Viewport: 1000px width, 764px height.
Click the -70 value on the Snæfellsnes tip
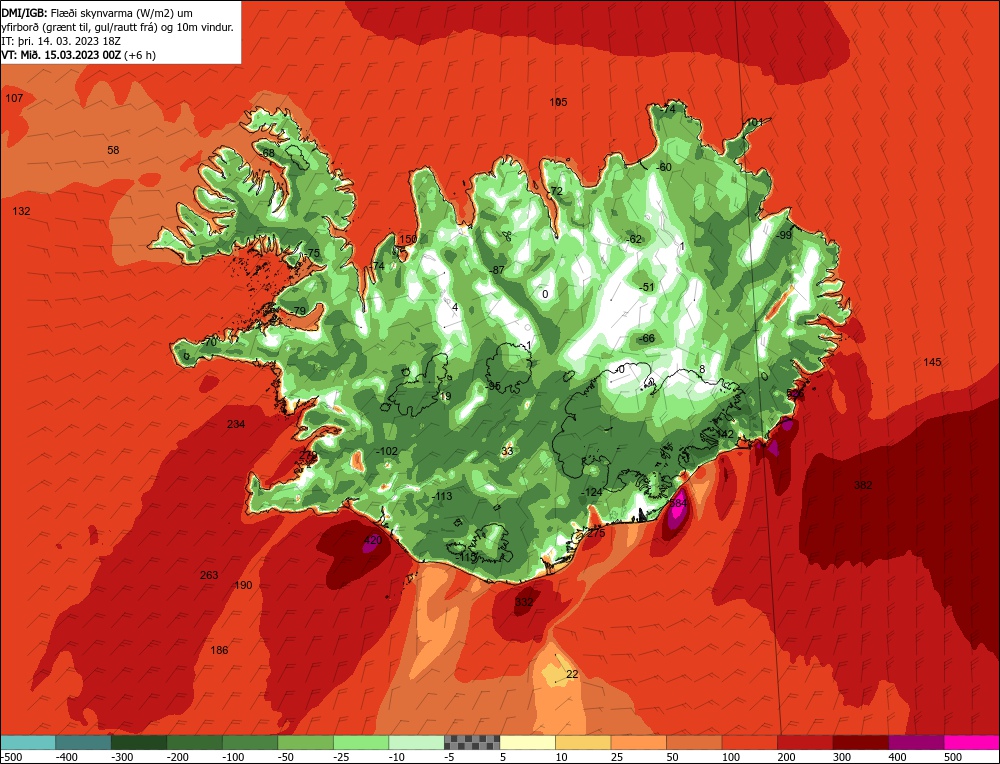pos(209,342)
